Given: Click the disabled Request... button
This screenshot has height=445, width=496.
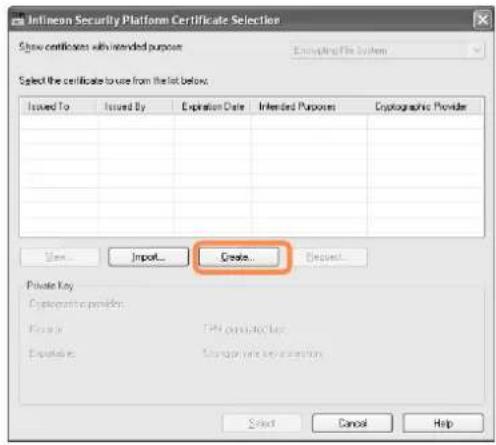Looking at the screenshot, I should [x=328, y=257].
